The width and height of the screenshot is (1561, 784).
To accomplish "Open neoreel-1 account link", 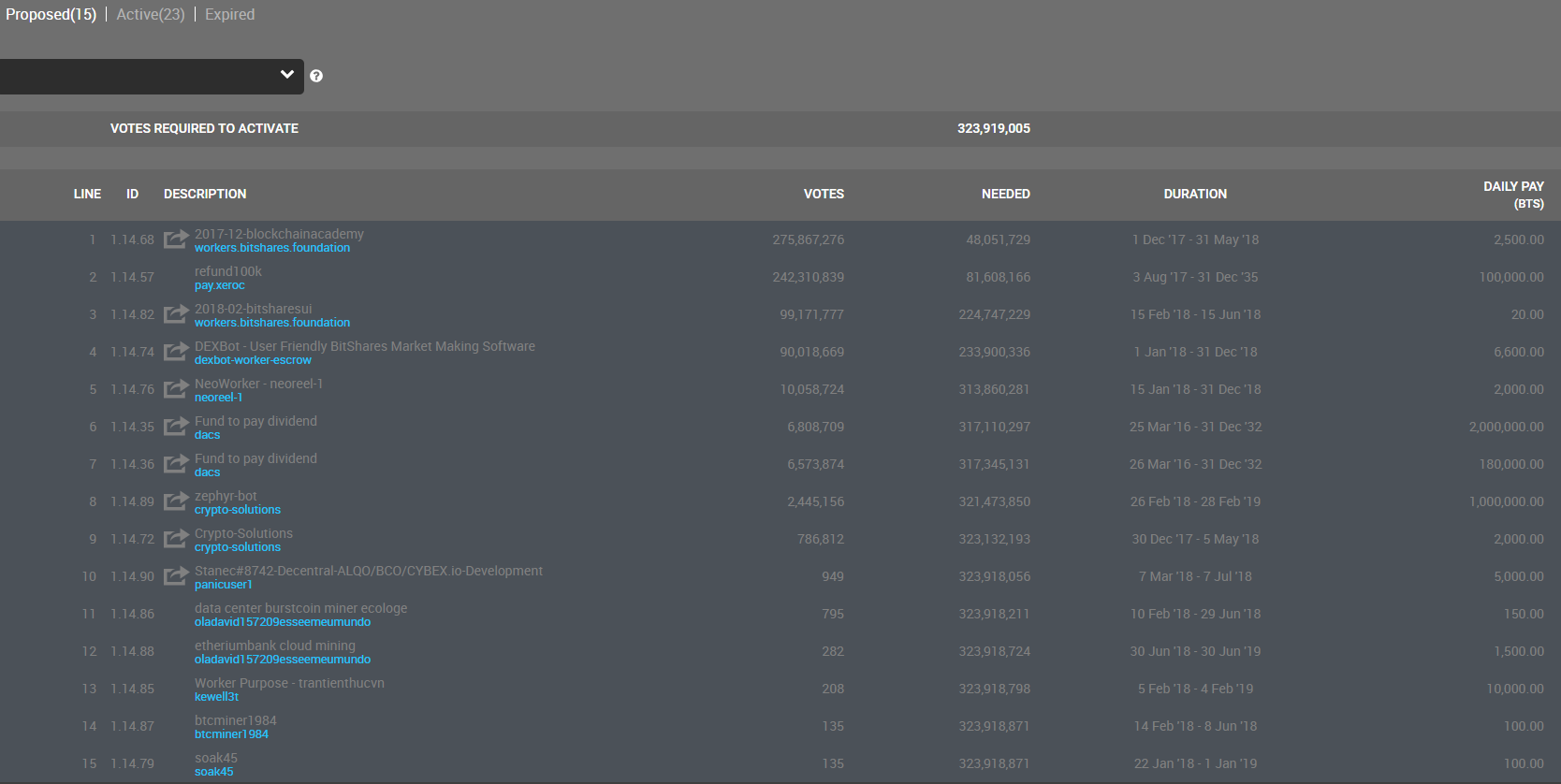I will [218, 398].
